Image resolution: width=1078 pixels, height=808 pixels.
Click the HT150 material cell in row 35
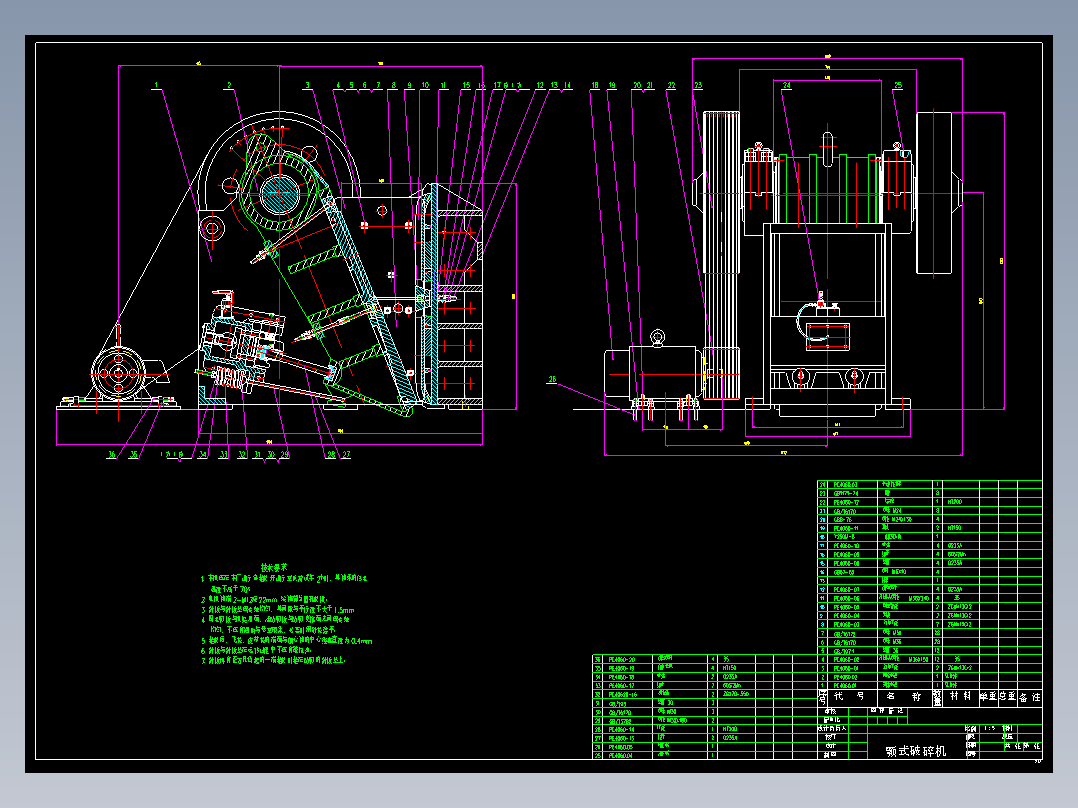click(x=729, y=668)
